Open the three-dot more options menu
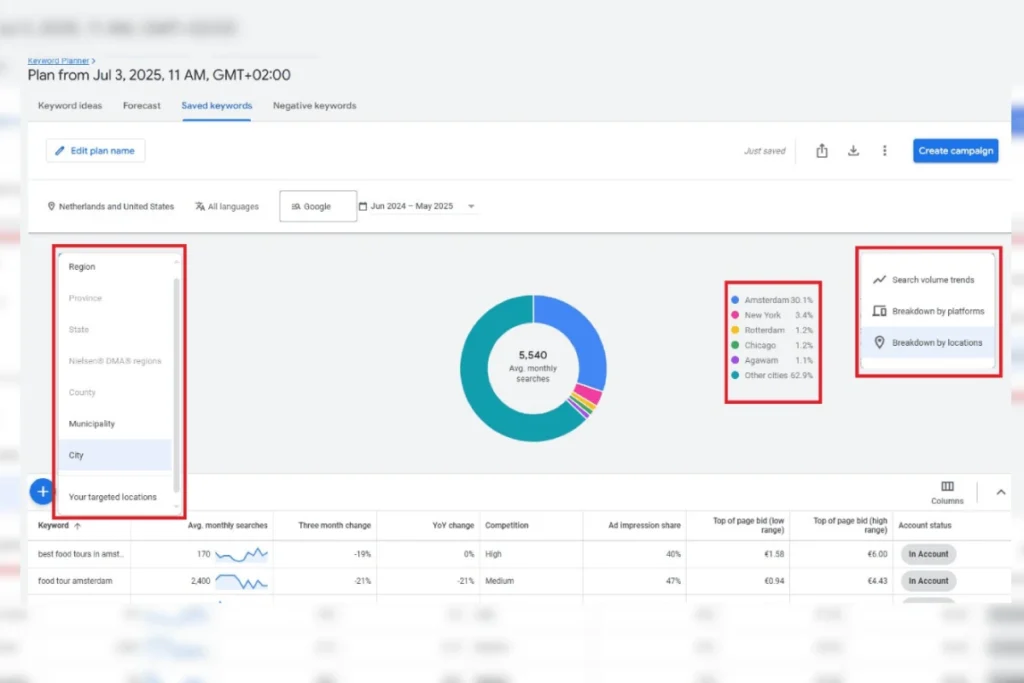The height and width of the screenshot is (683, 1024). [884, 151]
